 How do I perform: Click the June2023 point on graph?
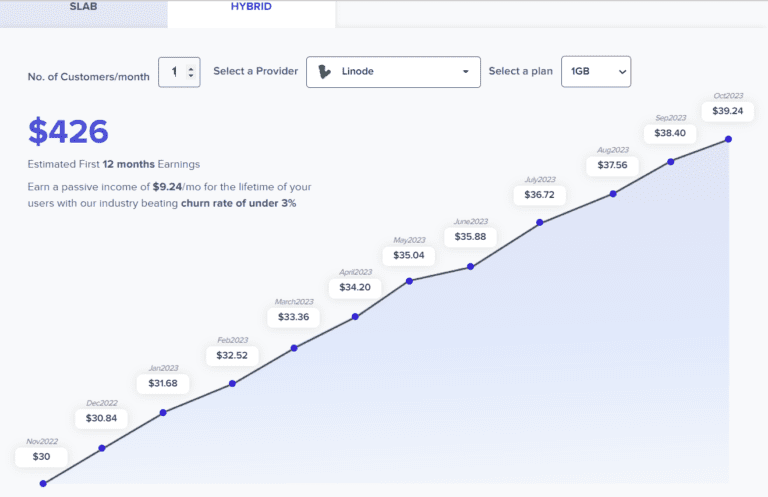(x=470, y=266)
